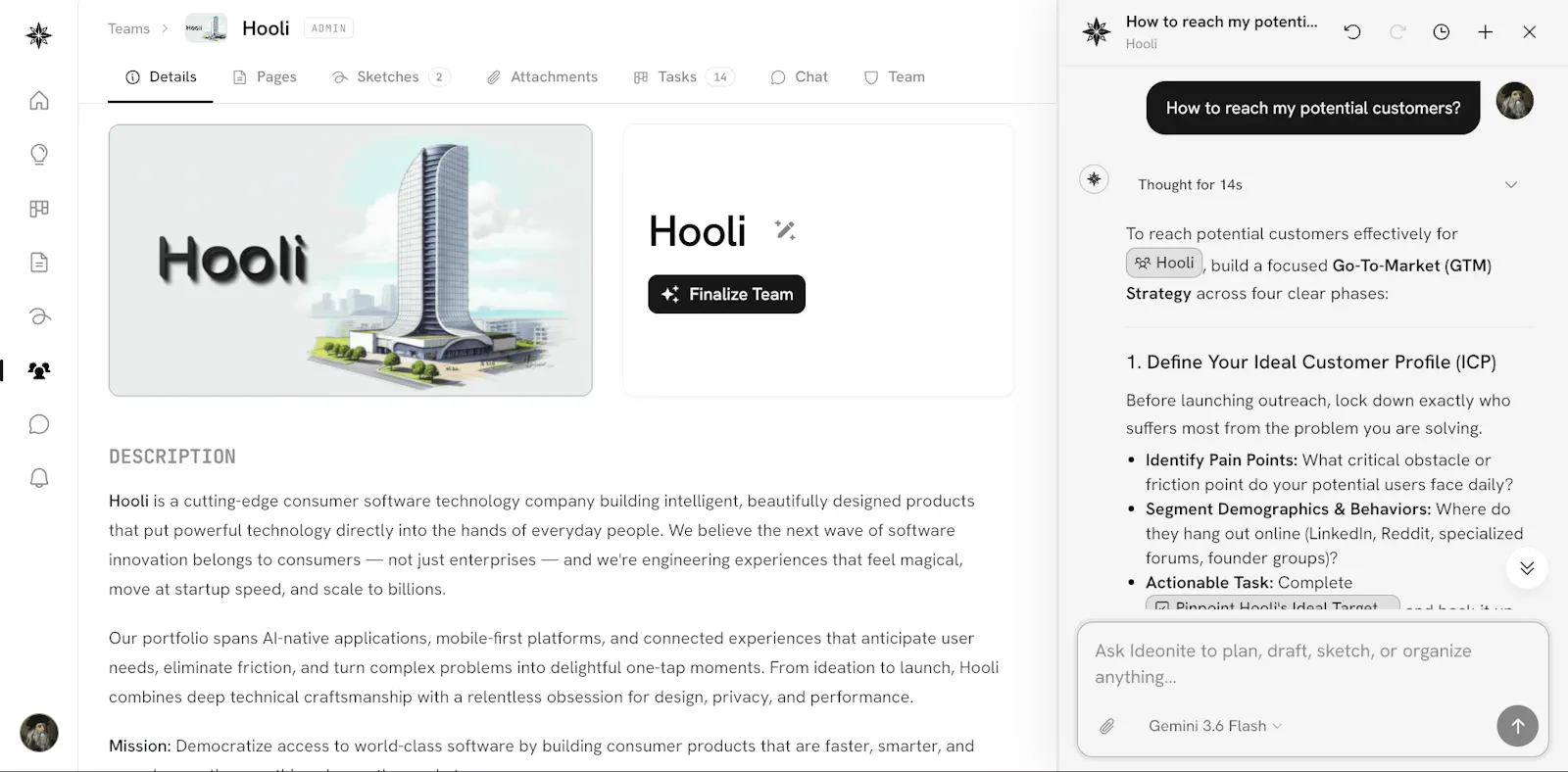Open the Home icon in sidebar
The image size is (1568, 772).
pyautogui.click(x=39, y=100)
